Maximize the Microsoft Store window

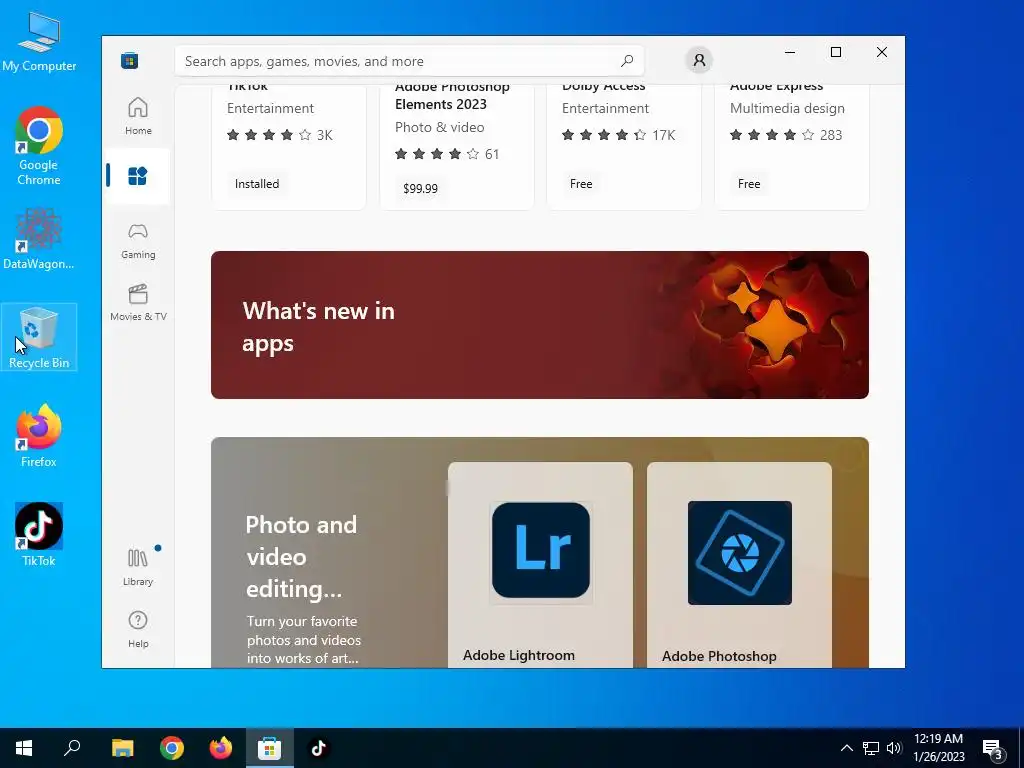(x=835, y=52)
